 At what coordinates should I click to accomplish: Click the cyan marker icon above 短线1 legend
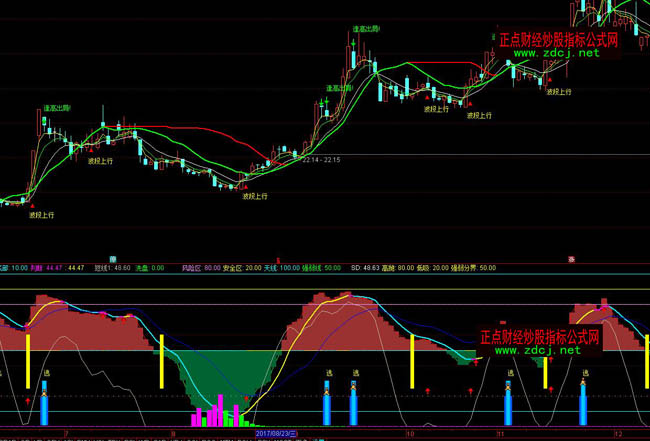coord(113,258)
